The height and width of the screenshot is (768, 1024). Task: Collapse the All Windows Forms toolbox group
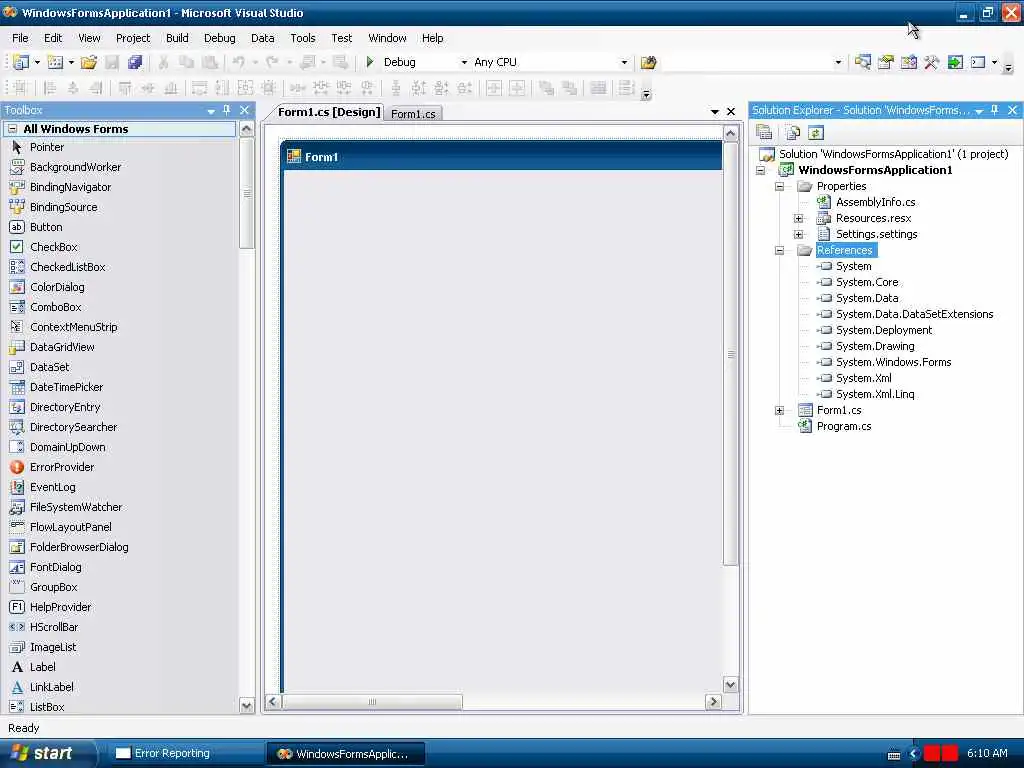point(12,129)
